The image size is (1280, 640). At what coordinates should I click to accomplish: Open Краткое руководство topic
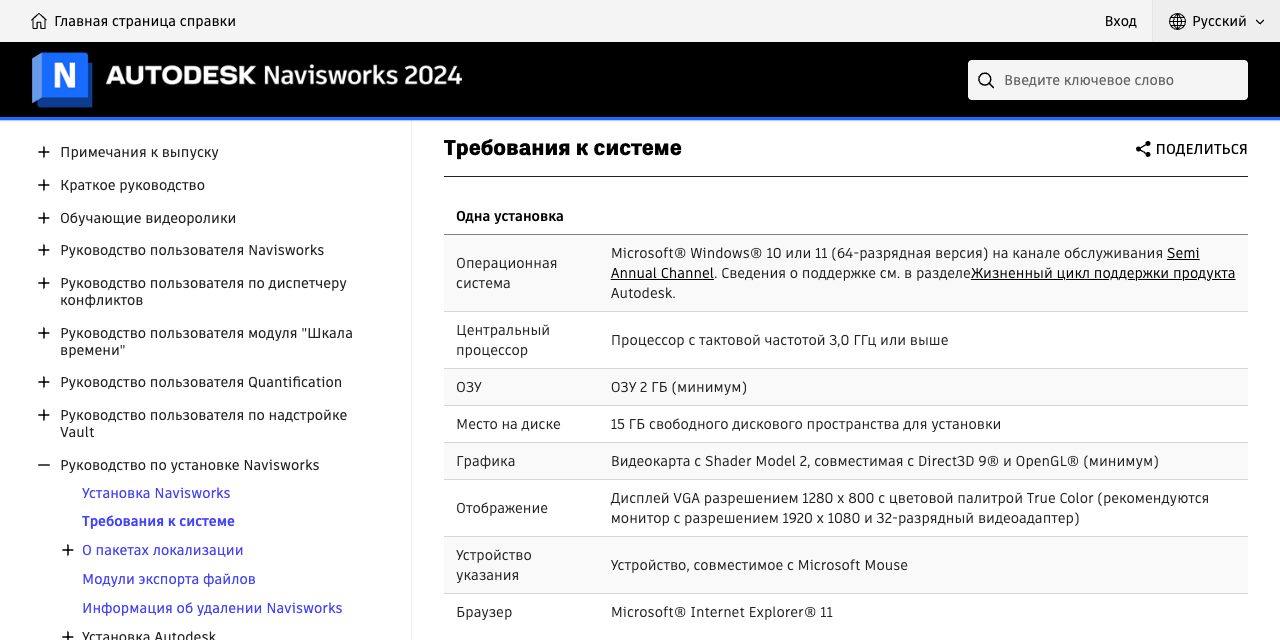(x=132, y=185)
